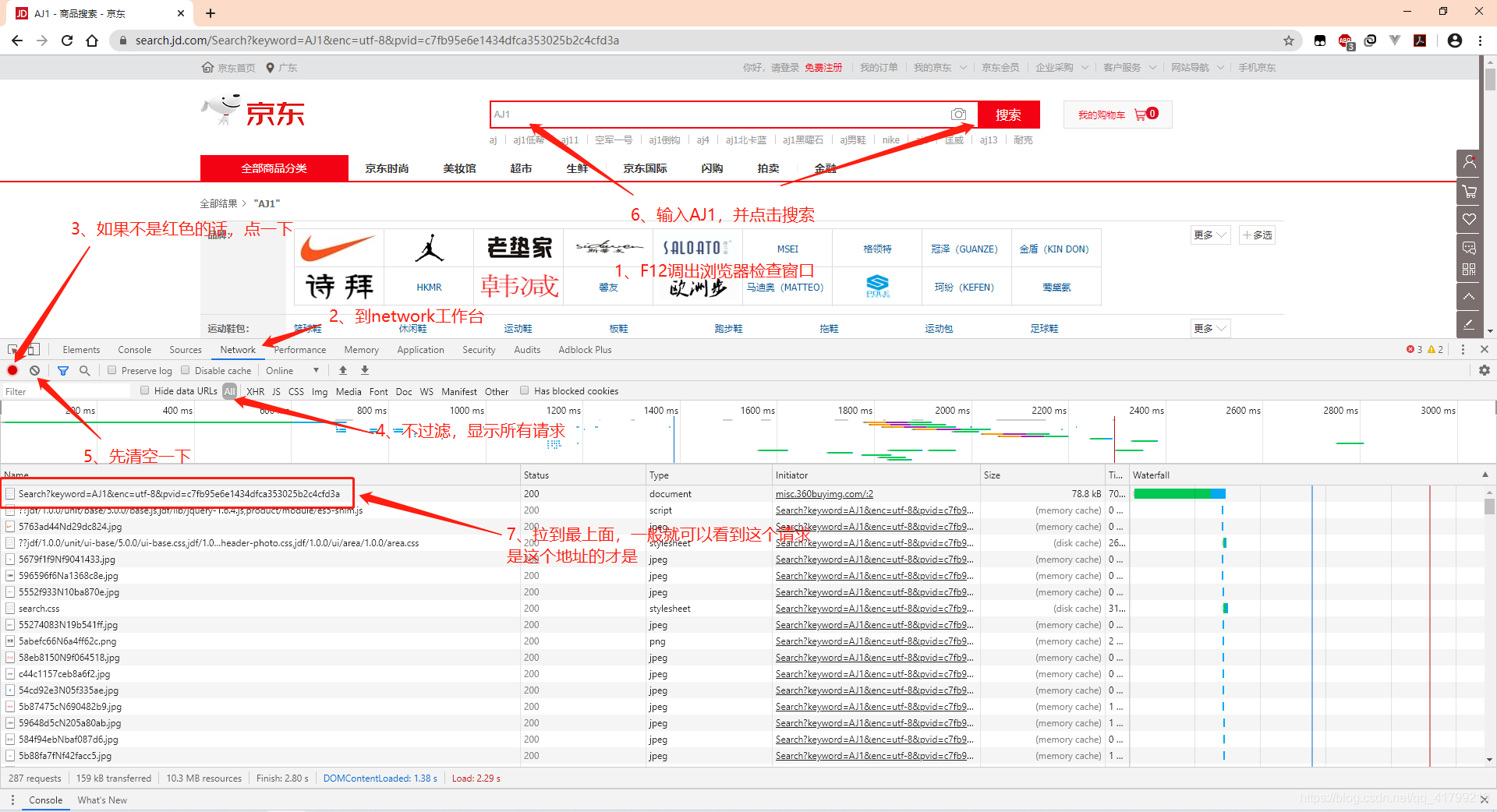Filter requests by Img type
This screenshot has height=812, width=1497.
tap(320, 391)
